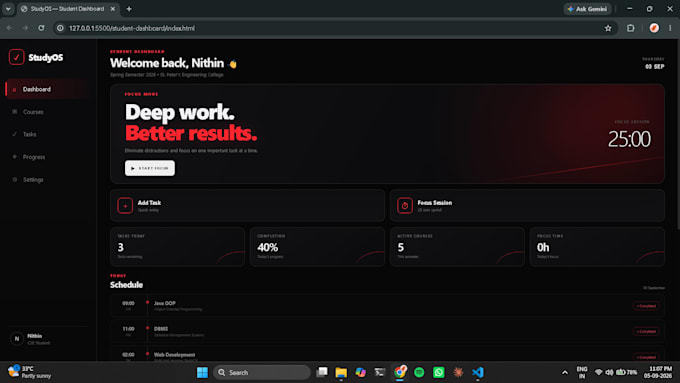Open Visual Studio Code from taskbar
This screenshot has width=680, height=383.
477,373
